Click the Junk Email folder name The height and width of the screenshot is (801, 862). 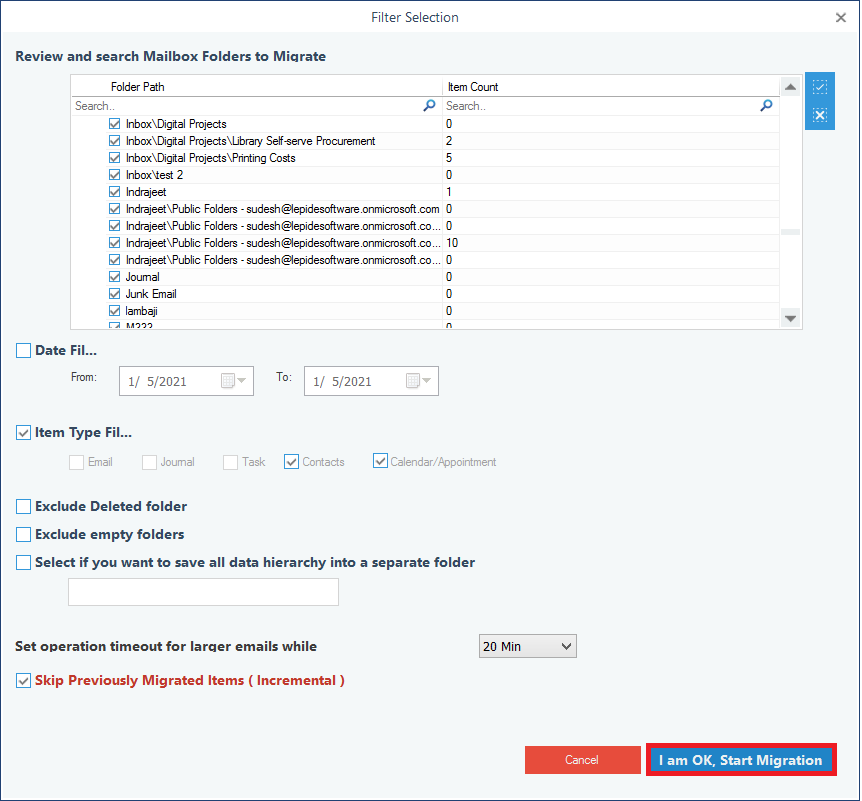[151, 294]
